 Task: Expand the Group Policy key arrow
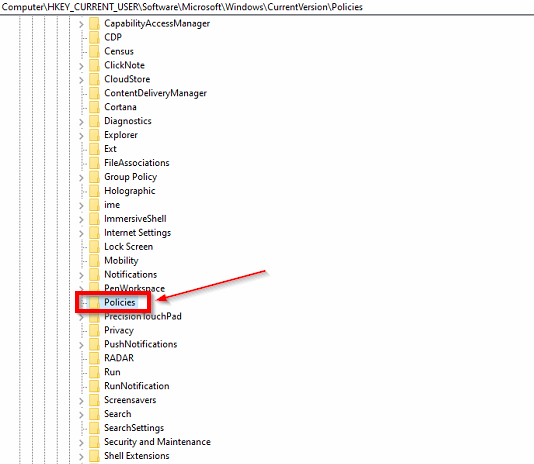tap(81, 177)
